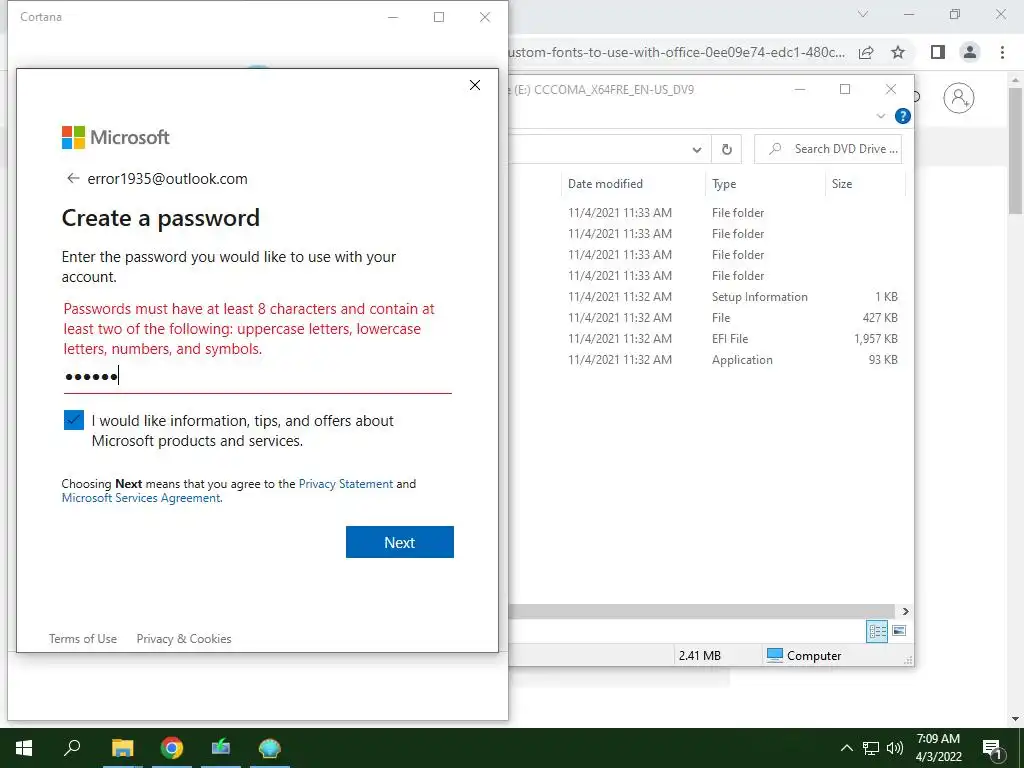Image resolution: width=1024 pixels, height=768 pixels.
Task: Open the Windows Start menu
Action: [x=24, y=748]
